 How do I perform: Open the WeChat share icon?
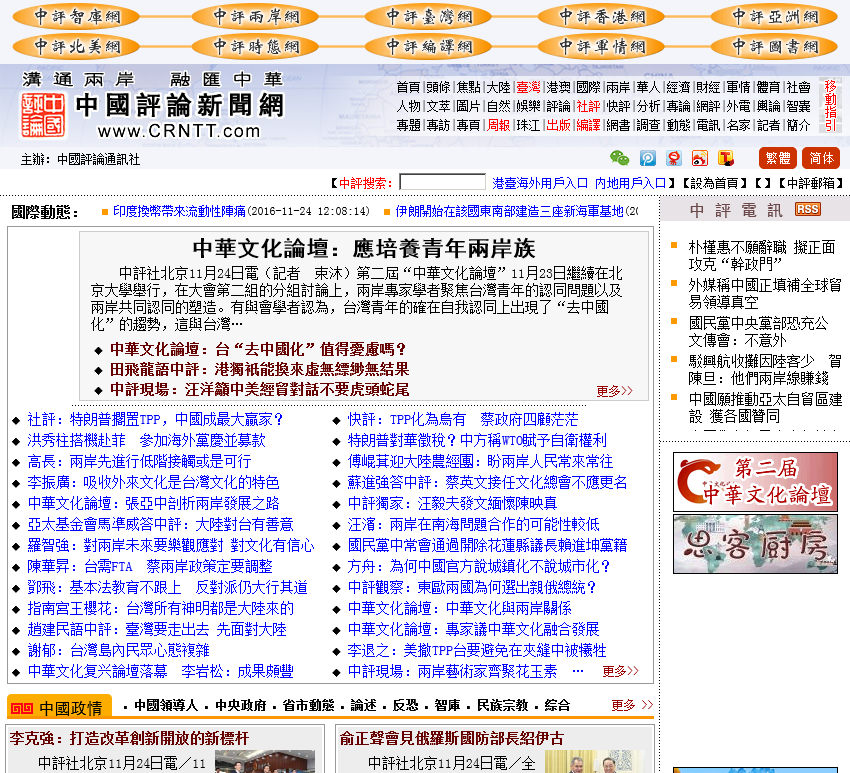point(620,158)
